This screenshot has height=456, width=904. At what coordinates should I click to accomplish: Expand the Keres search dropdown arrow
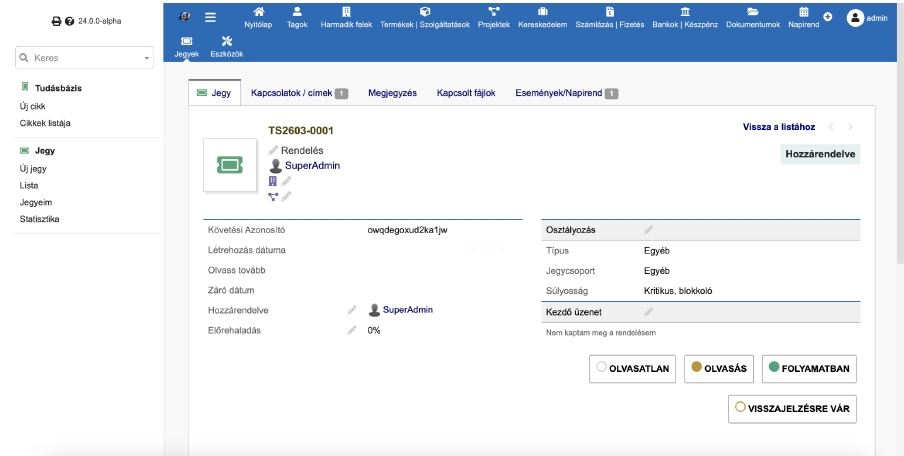[147, 59]
